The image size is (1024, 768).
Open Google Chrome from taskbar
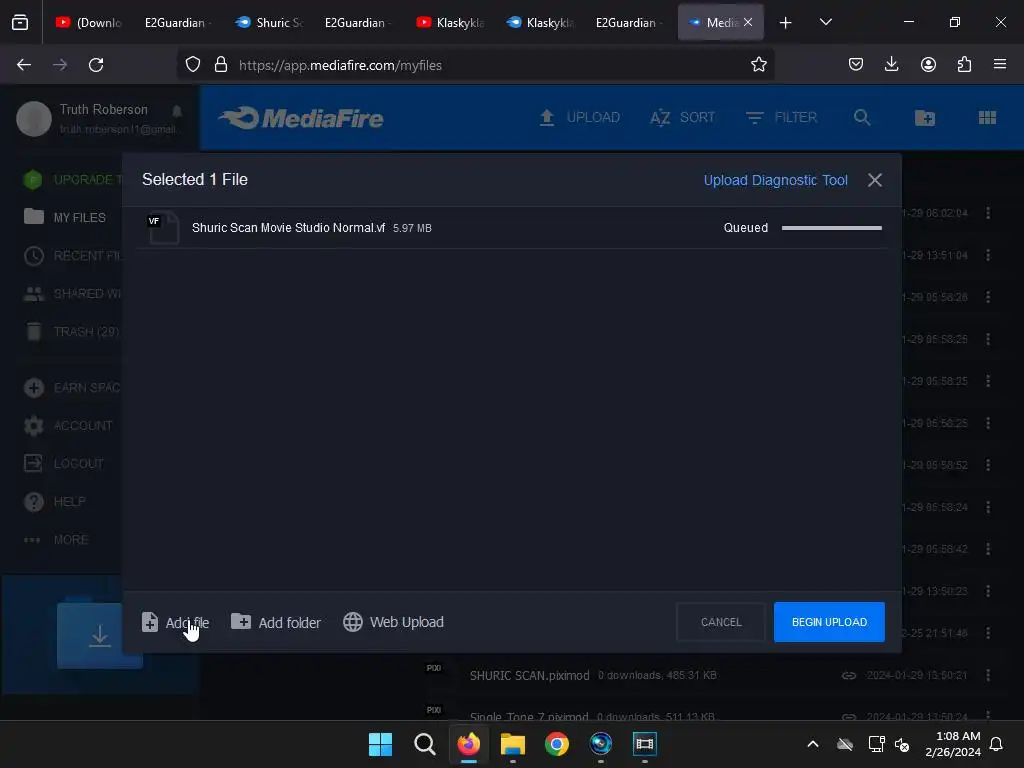click(x=556, y=744)
